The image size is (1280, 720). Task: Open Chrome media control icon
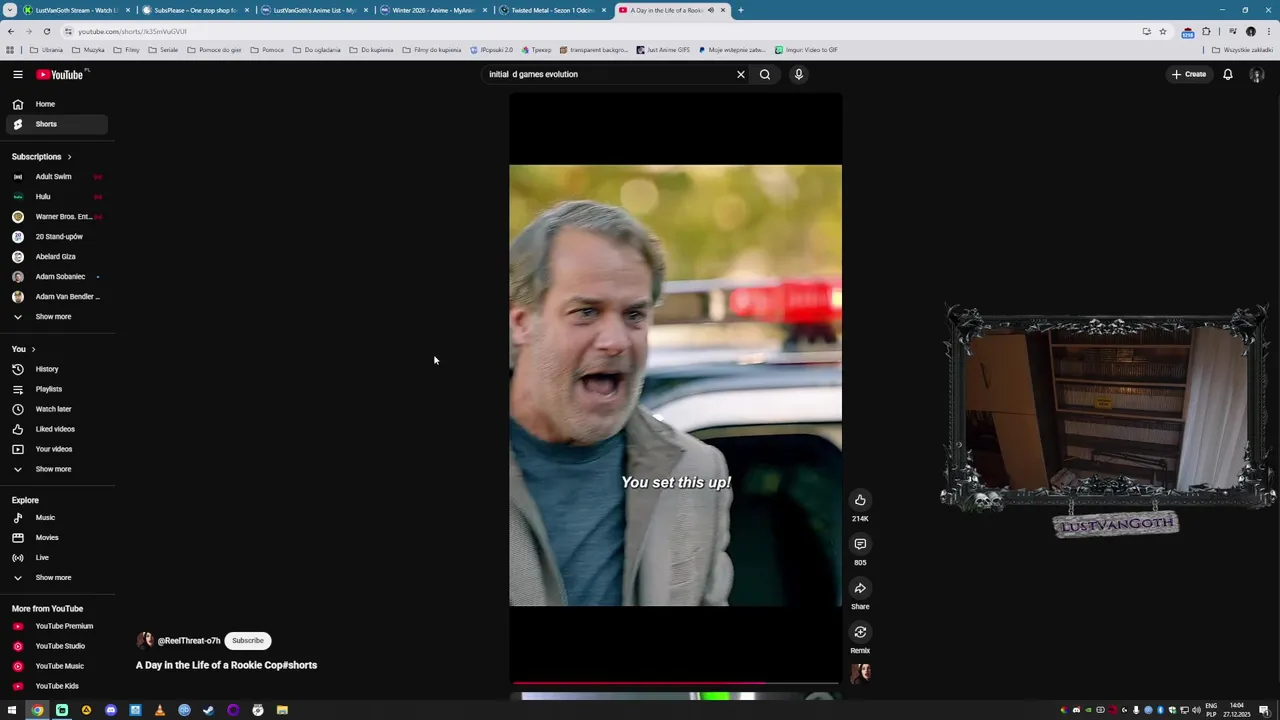tap(1233, 31)
